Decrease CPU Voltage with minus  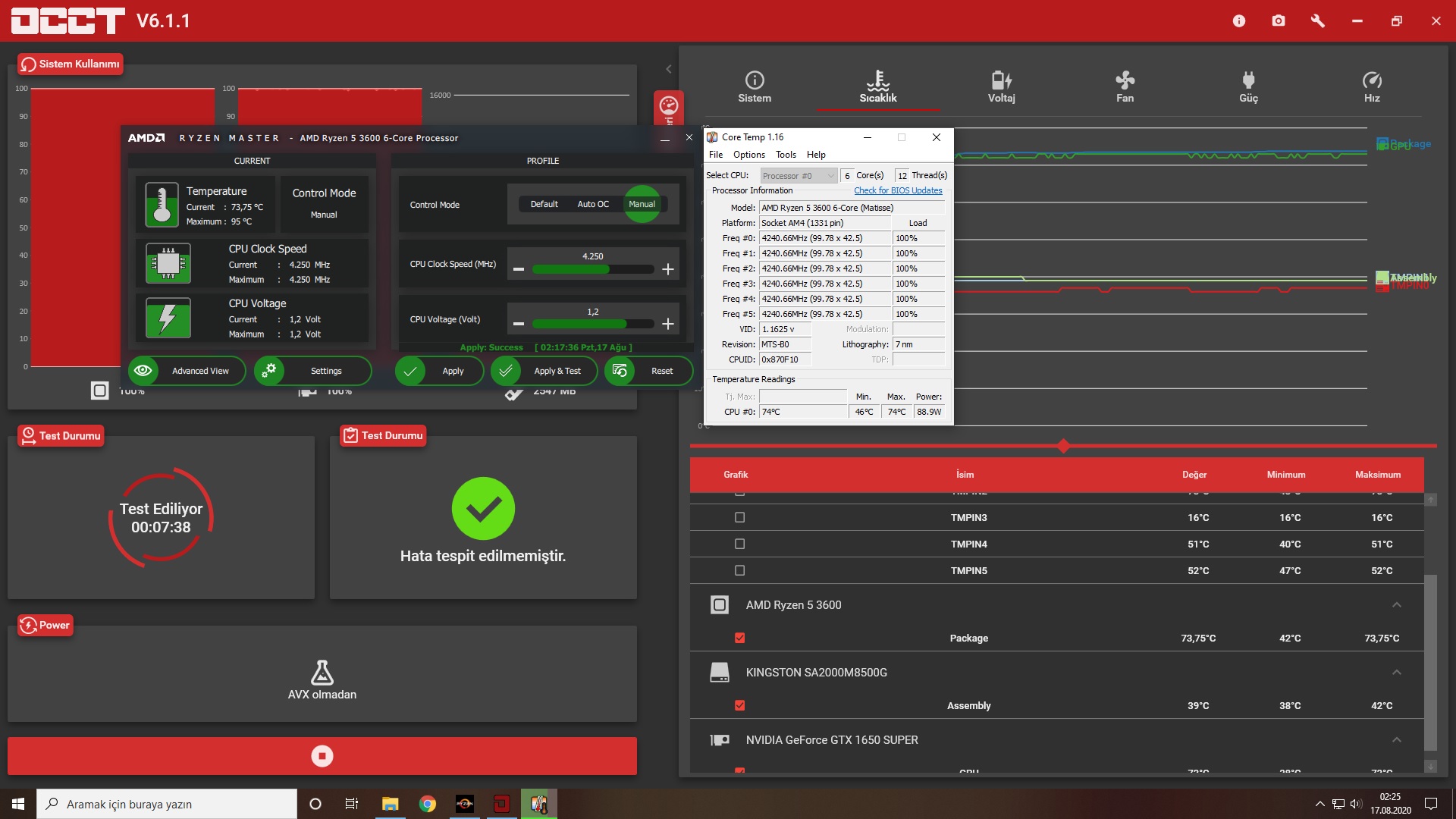click(x=519, y=324)
